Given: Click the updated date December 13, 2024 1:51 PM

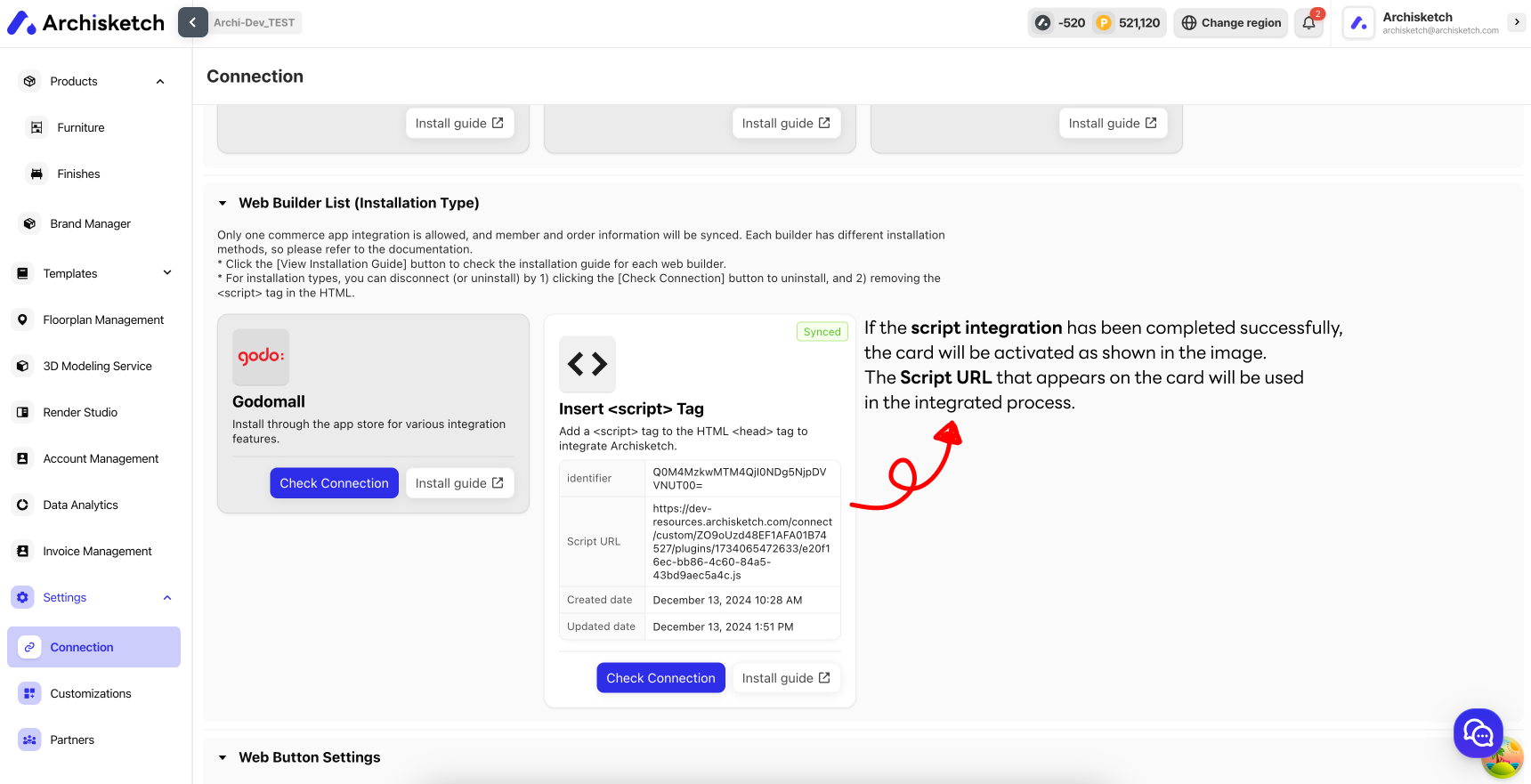Looking at the screenshot, I should click(x=723, y=627).
